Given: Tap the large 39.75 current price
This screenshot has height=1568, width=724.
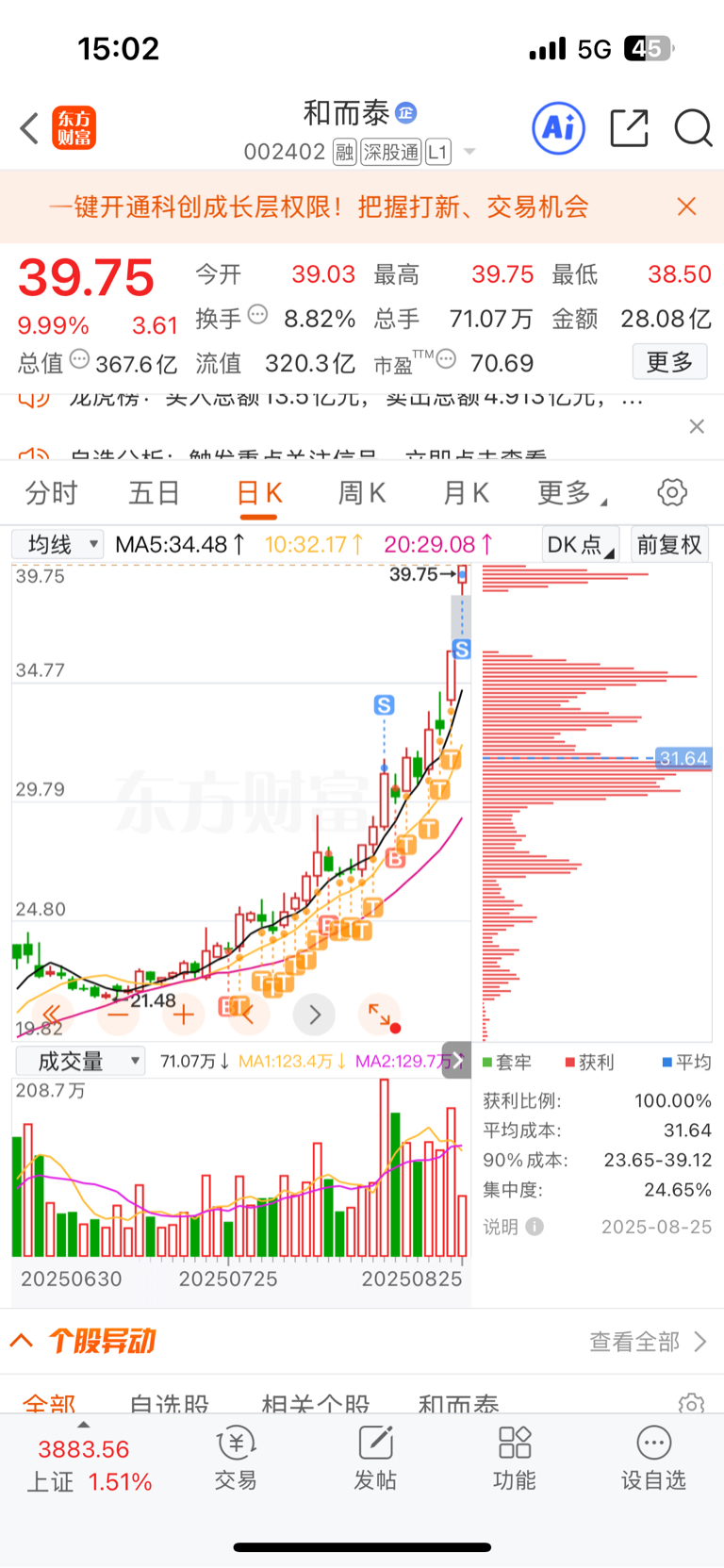Looking at the screenshot, I should coord(86,277).
